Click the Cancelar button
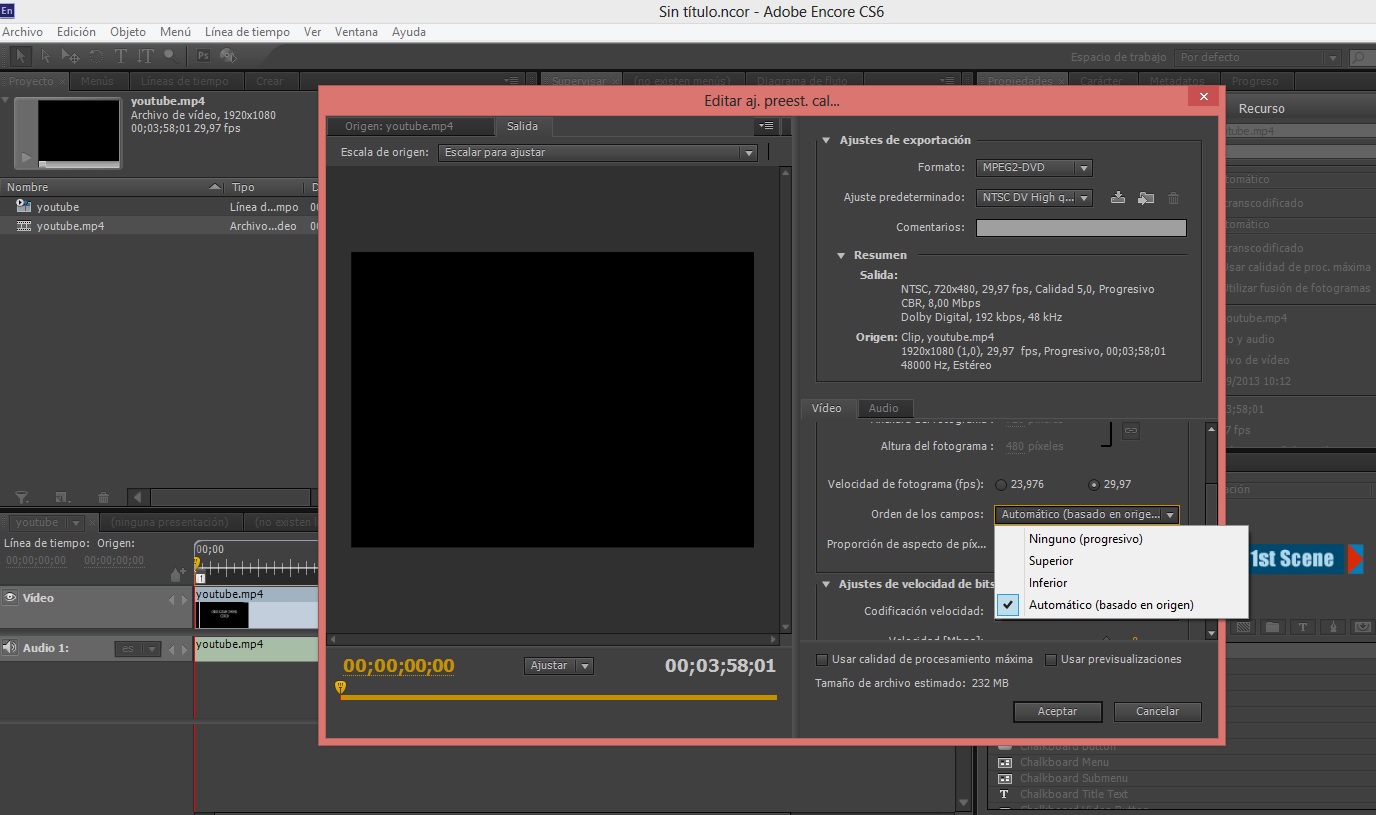This screenshot has width=1376, height=815. pos(1157,712)
